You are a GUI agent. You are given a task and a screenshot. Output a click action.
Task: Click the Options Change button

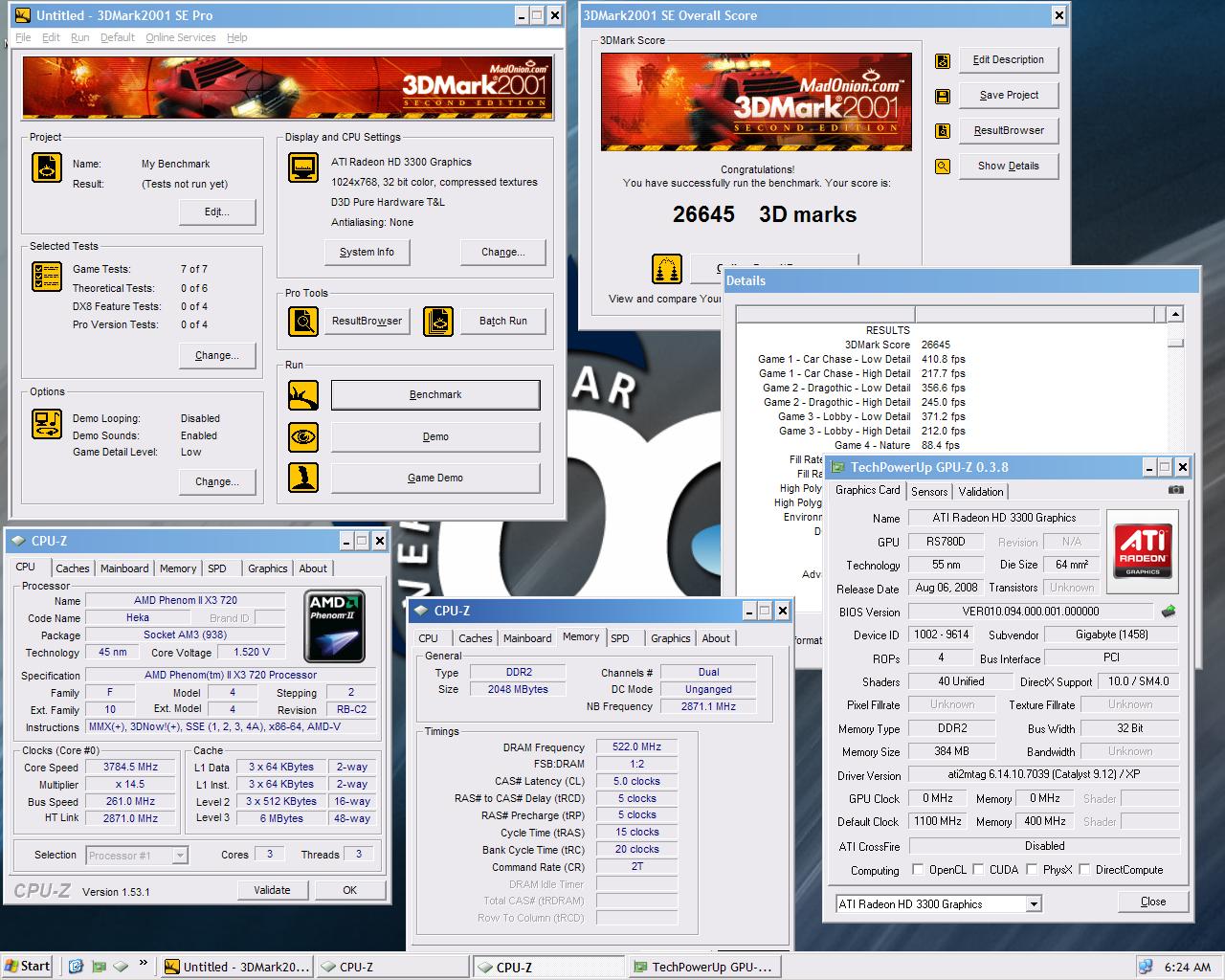pyautogui.click(x=217, y=481)
